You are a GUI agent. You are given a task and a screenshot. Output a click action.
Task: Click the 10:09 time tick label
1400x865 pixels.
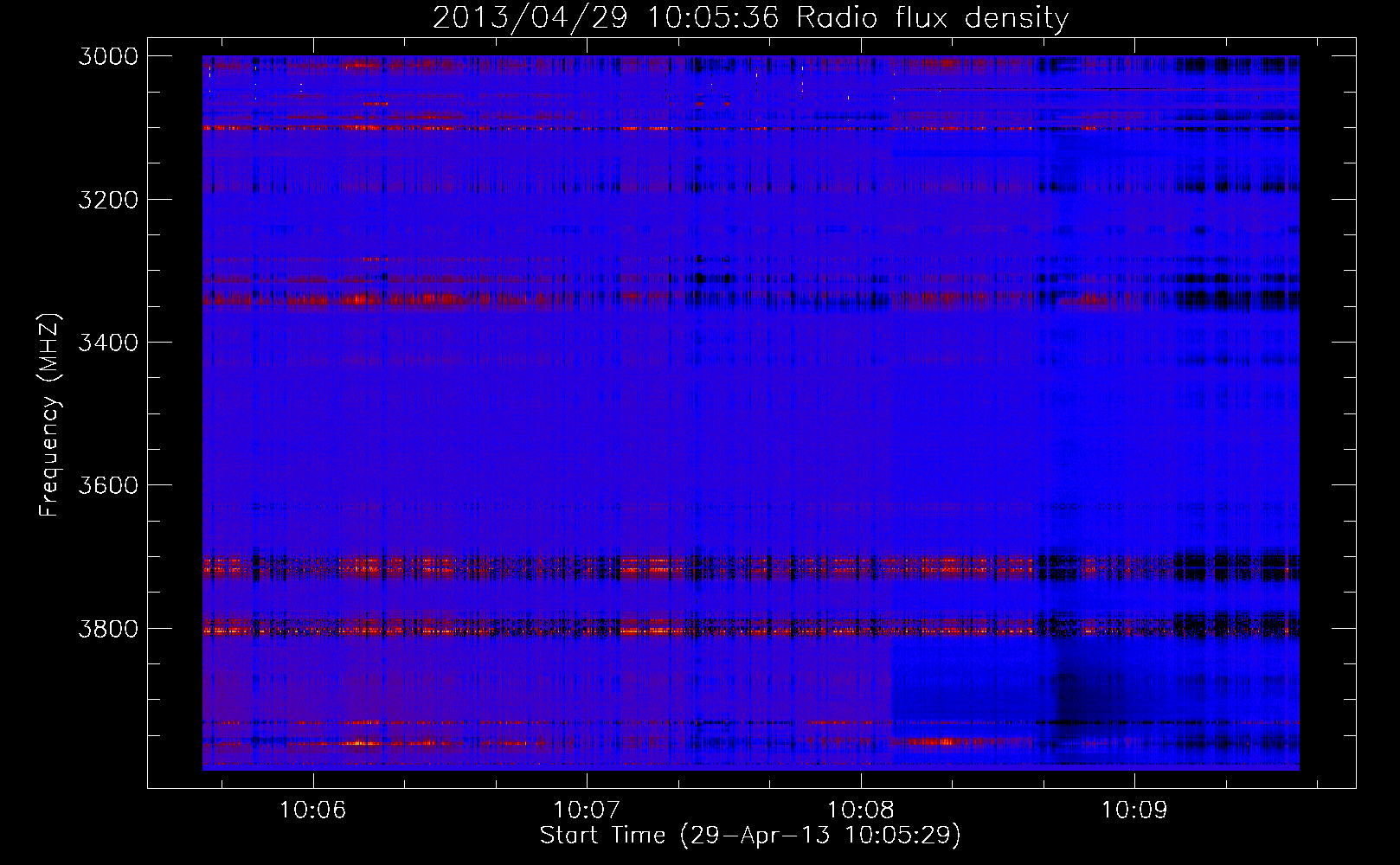(x=1133, y=811)
